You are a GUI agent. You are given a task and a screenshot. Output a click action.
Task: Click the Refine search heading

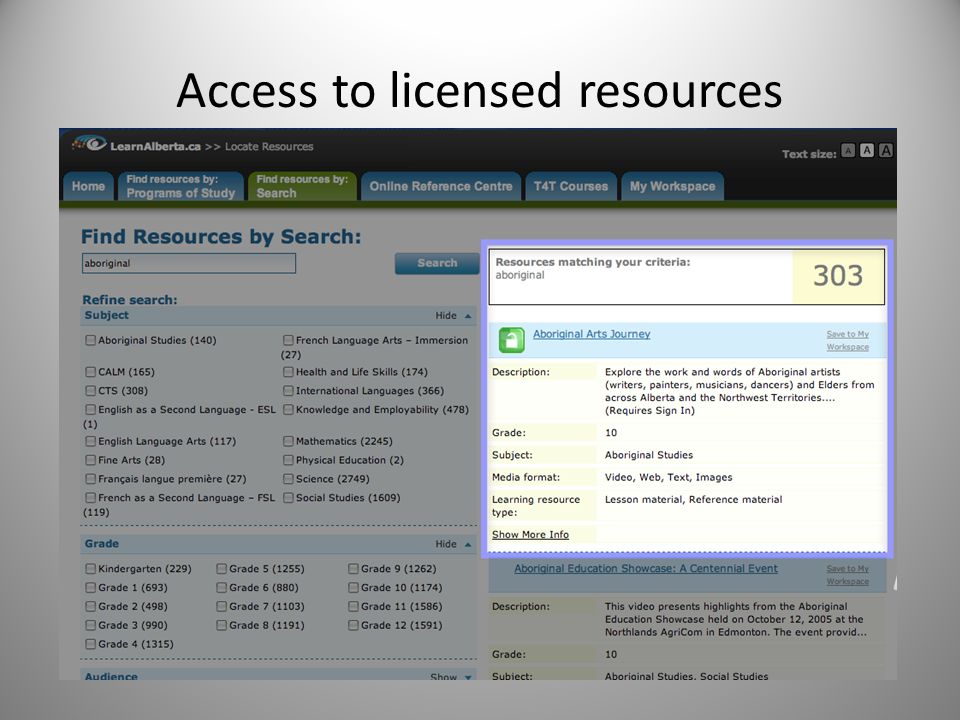(x=130, y=300)
